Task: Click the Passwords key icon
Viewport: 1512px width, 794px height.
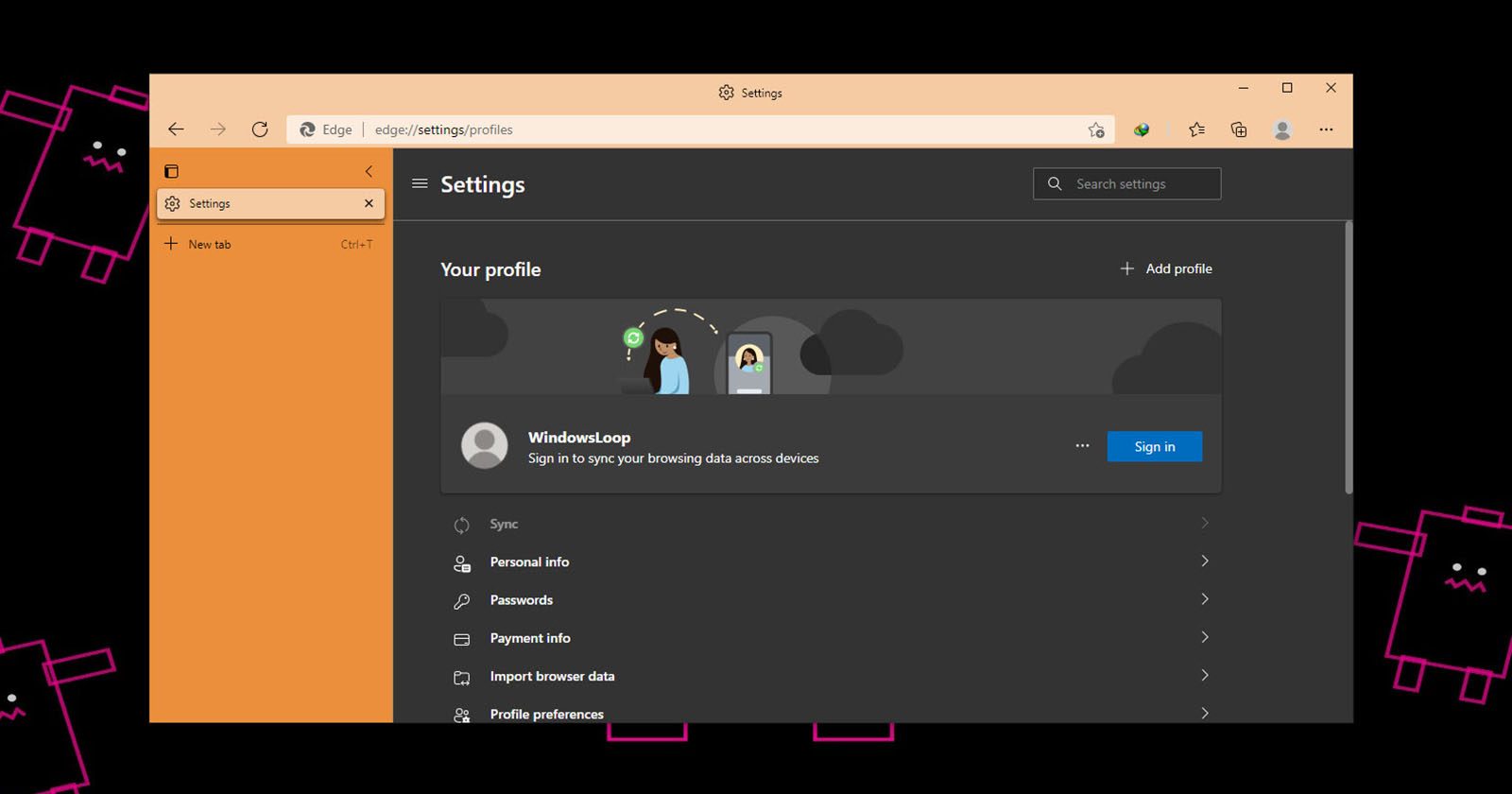Action: pyautogui.click(x=461, y=601)
